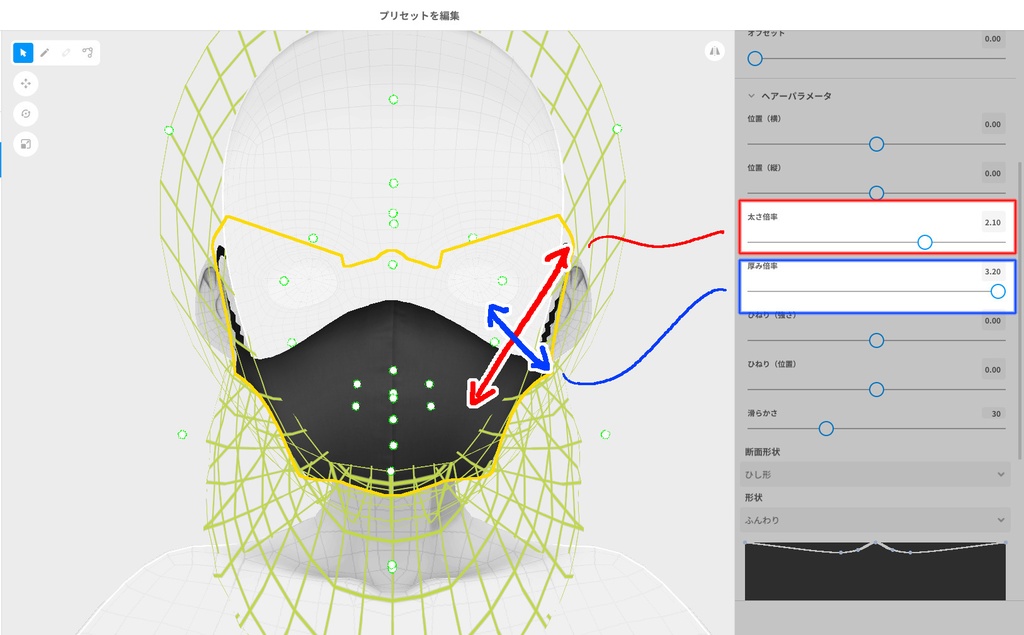1024x635 pixels.
Task: Click the 太さ倍率 slider handle
Action: pyautogui.click(x=925, y=242)
